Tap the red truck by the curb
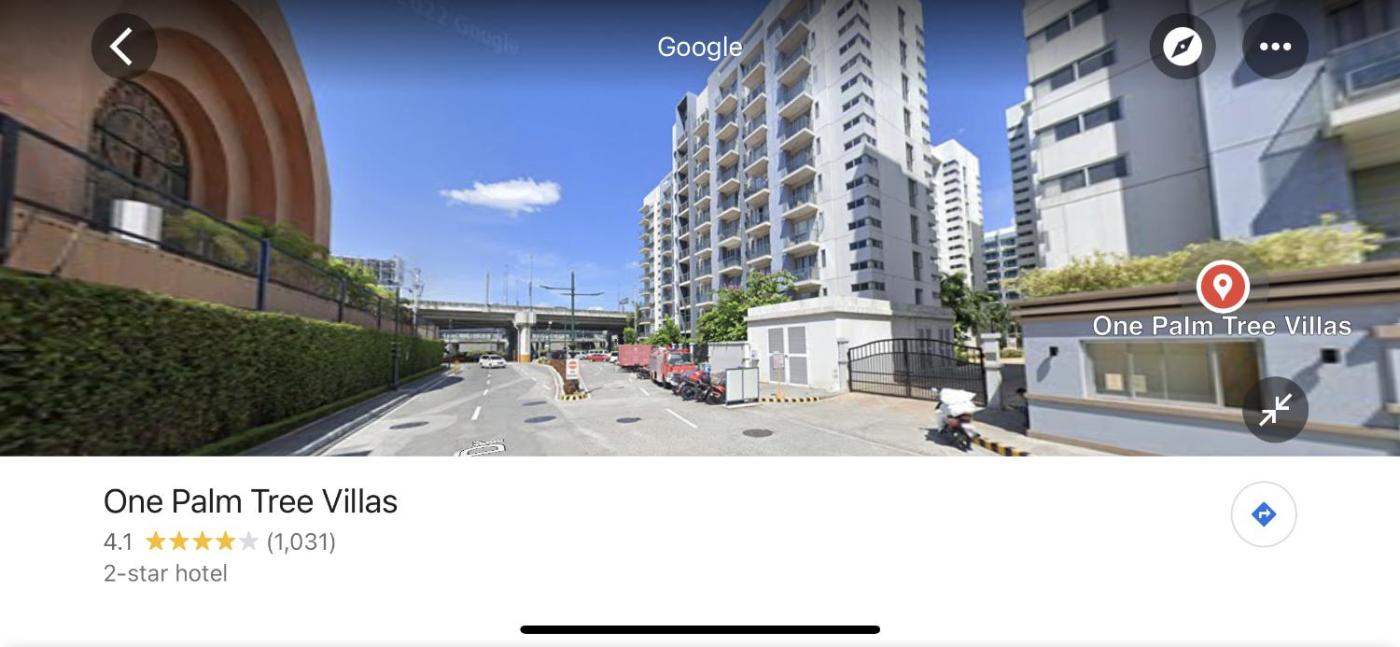Viewport: 1400px width, 647px height. pos(671,366)
